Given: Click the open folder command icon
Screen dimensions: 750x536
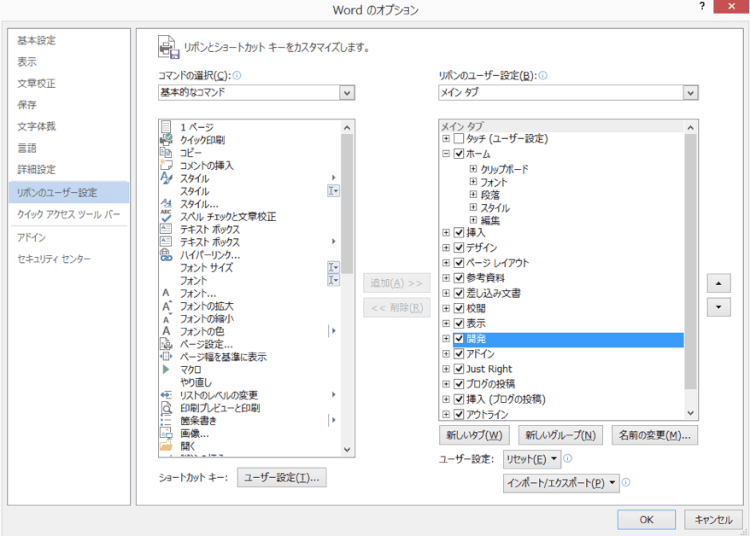Looking at the screenshot, I should 166,446.
